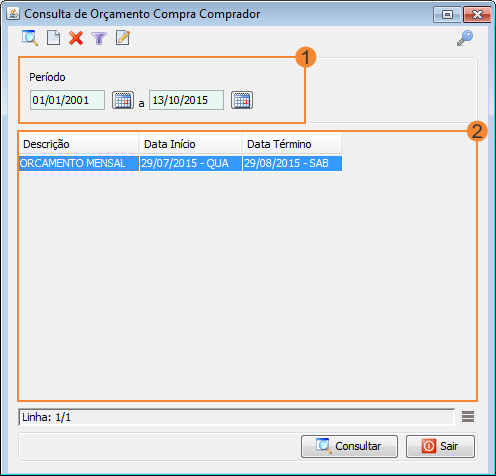Focus the end date field 13/10/2015
The height and width of the screenshot is (476, 496).
click(x=186, y=100)
